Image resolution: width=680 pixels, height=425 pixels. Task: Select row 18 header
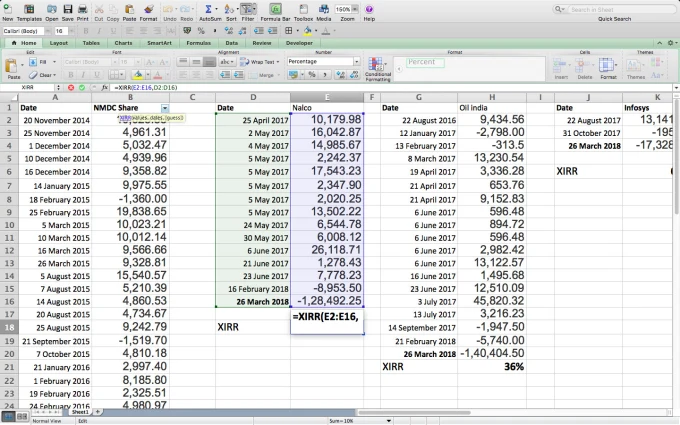point(9,327)
